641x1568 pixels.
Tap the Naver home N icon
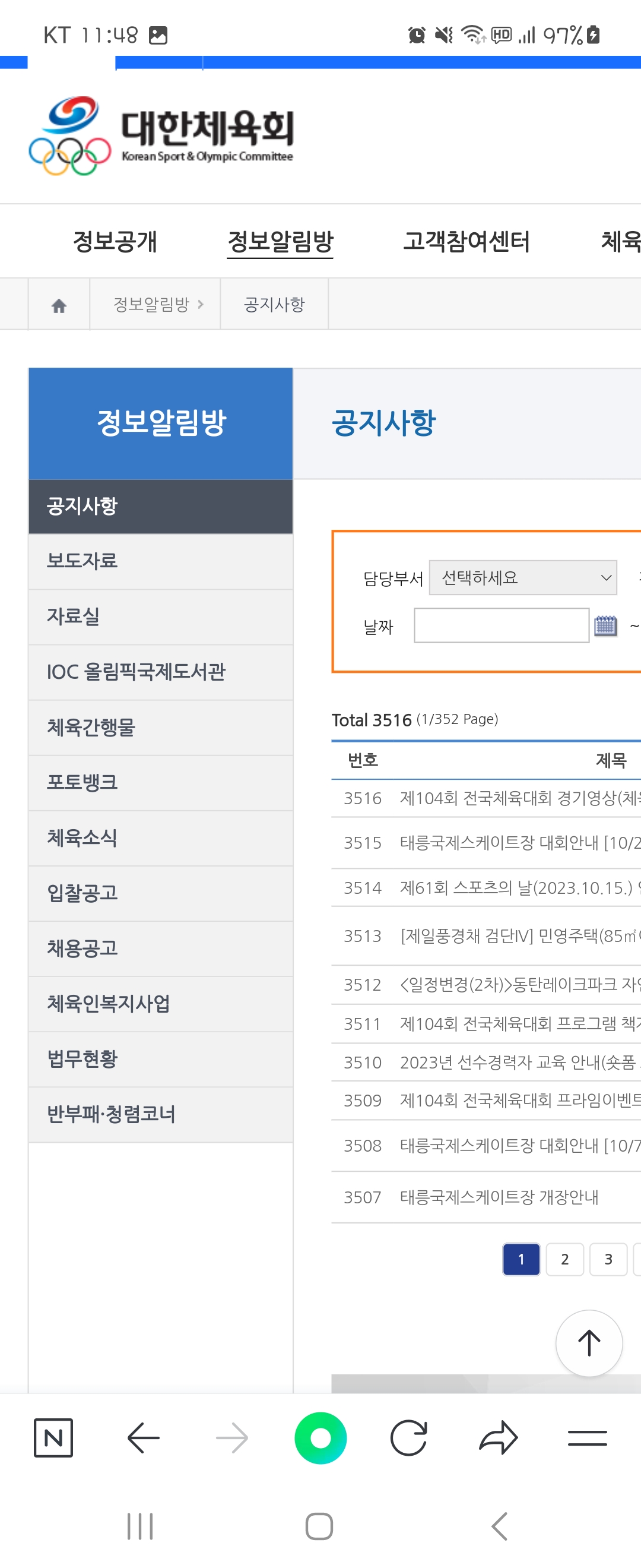pyautogui.click(x=53, y=1438)
